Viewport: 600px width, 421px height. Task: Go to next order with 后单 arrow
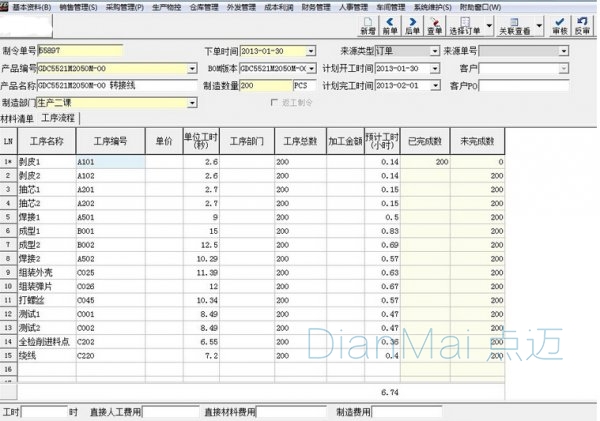click(x=412, y=26)
